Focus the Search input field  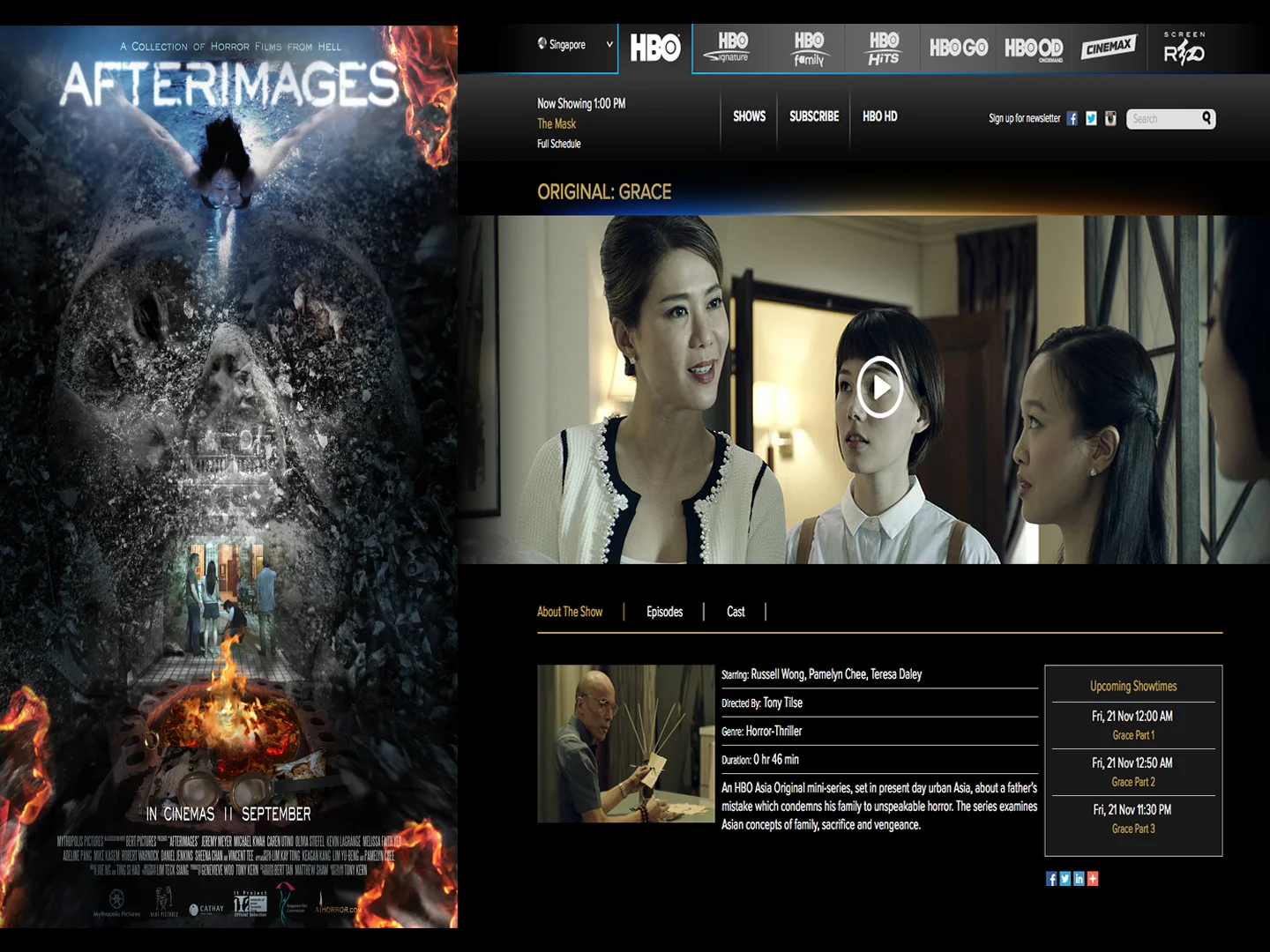tap(1162, 119)
